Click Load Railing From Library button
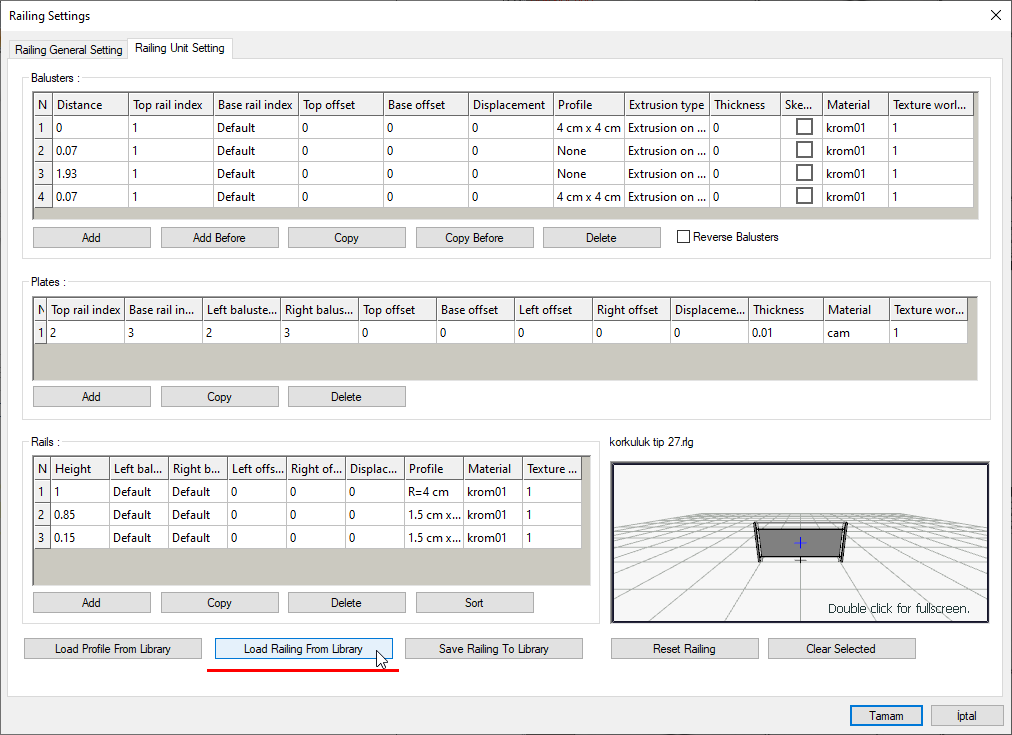This screenshot has width=1012, height=735. coord(303,649)
